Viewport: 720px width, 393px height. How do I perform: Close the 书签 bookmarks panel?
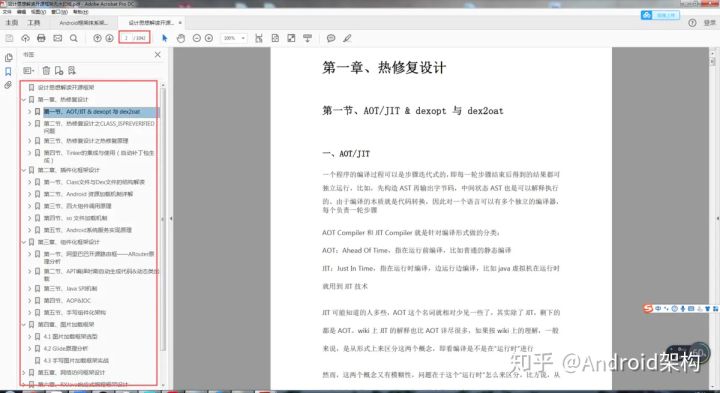[158, 55]
